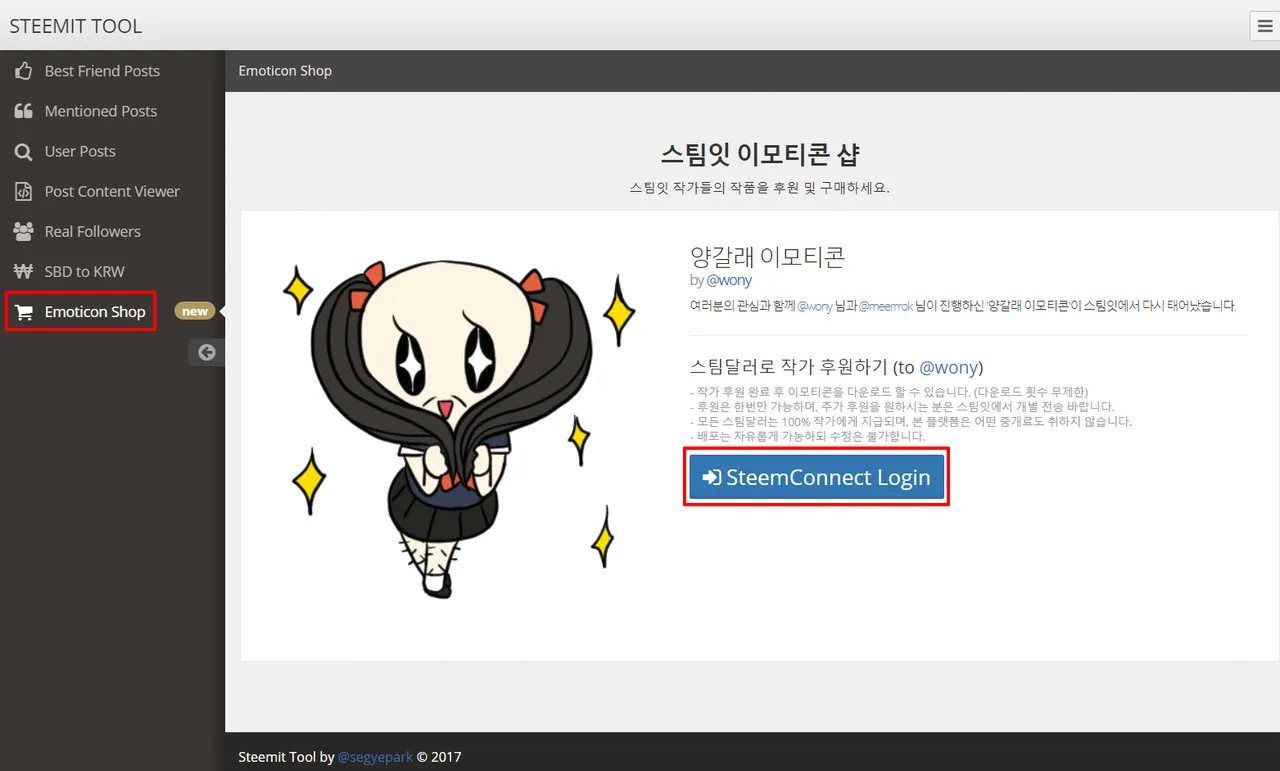Click the 양갈래 이모티콘 product title

pyautogui.click(x=767, y=255)
